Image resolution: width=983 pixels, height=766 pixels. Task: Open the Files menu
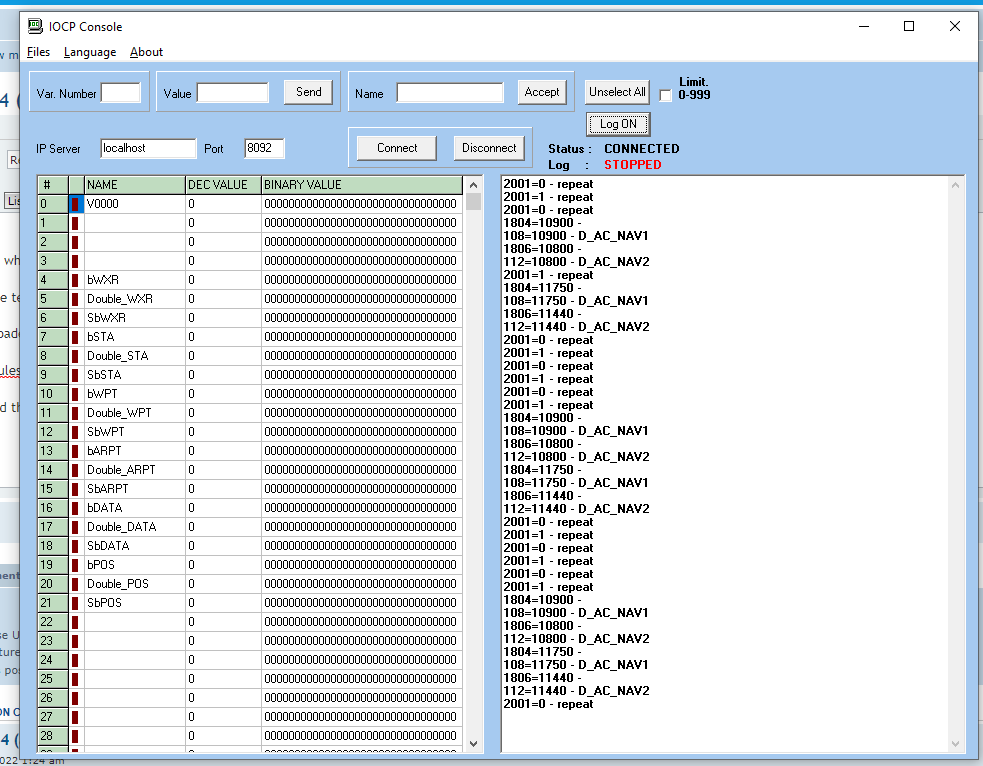click(38, 52)
